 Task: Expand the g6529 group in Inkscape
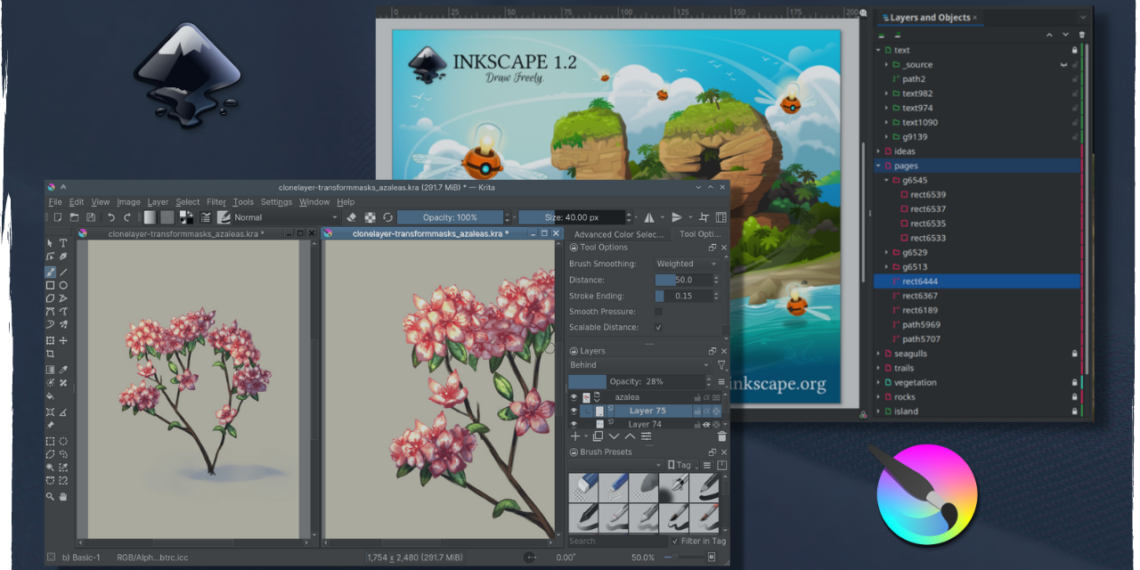point(886,252)
